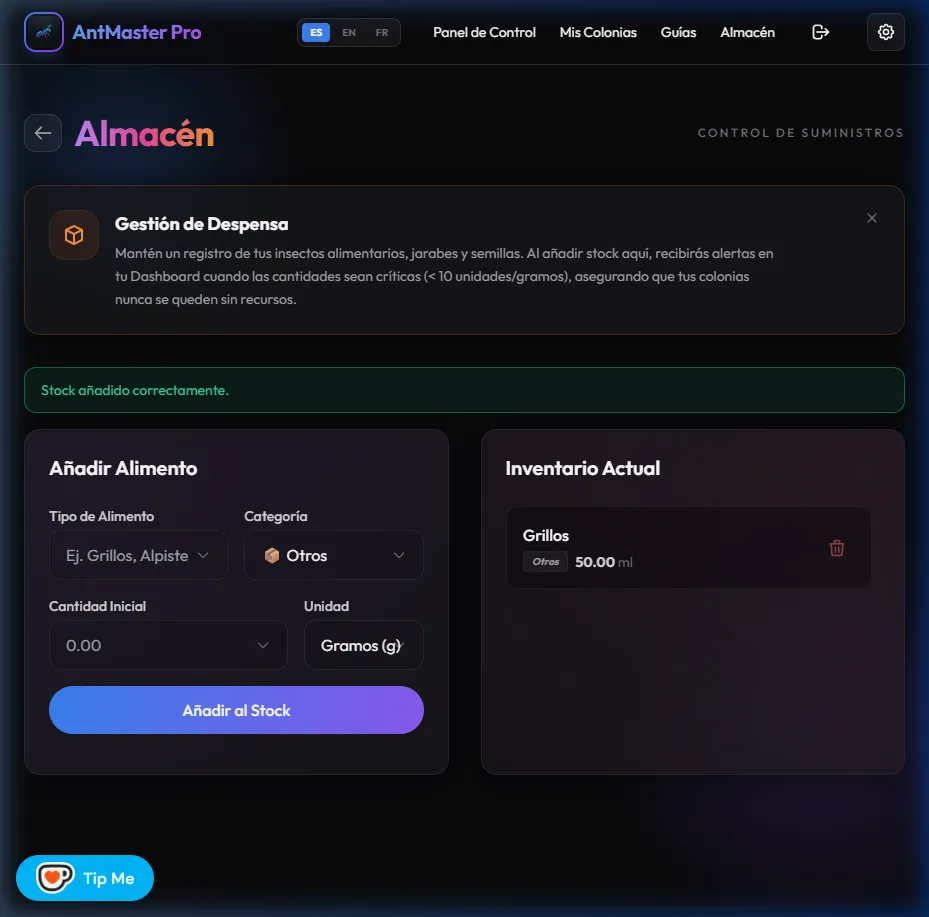
Task: Switch language to EN
Action: pos(349,33)
